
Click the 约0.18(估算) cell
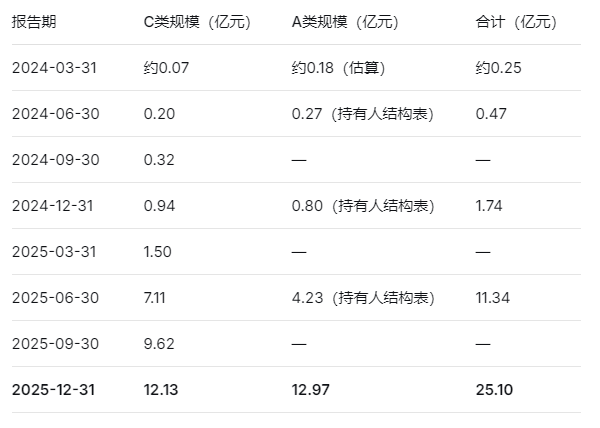coord(338,68)
